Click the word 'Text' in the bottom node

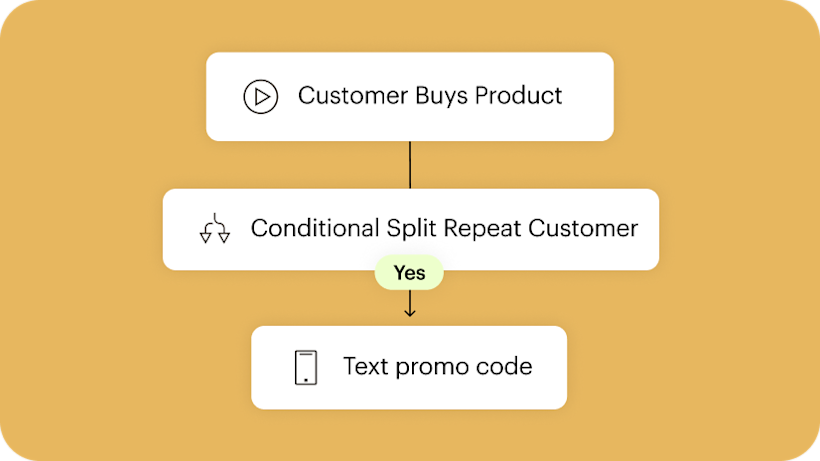[366, 366]
